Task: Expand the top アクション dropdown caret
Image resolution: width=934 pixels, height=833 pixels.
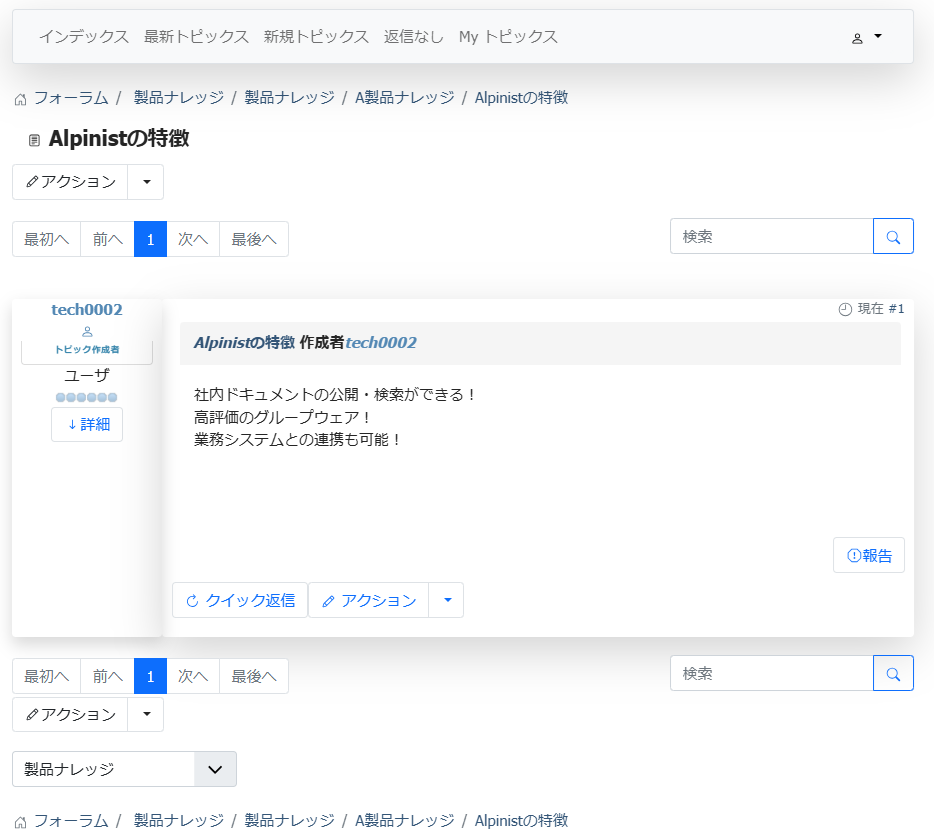Action: (x=146, y=182)
